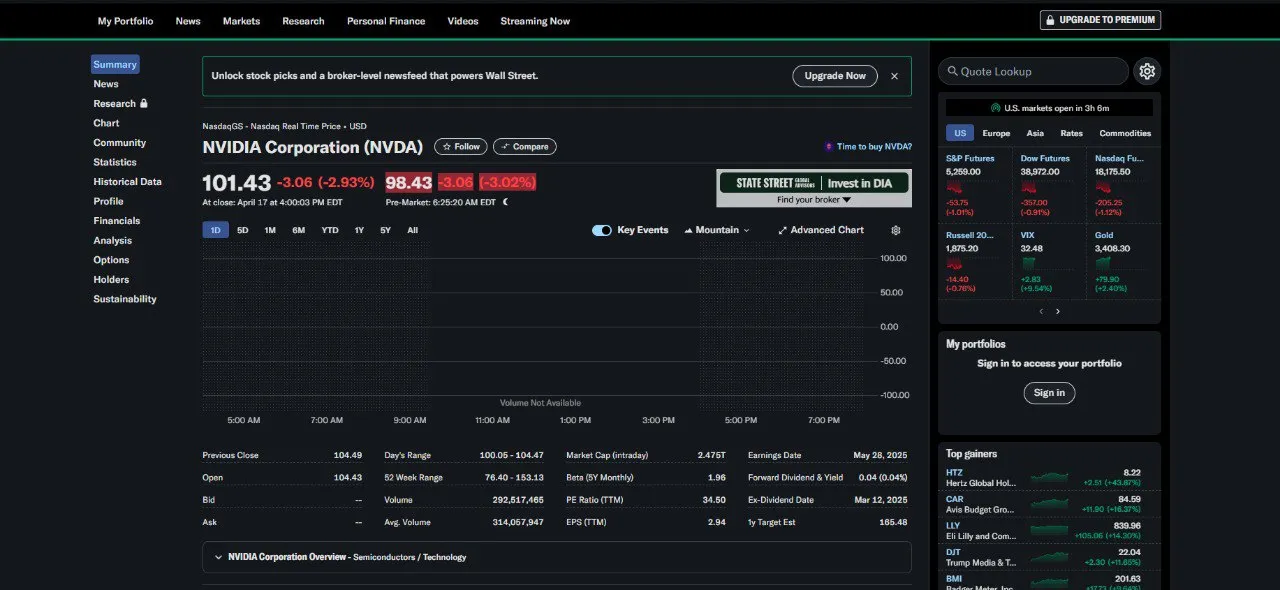Select the Summary sidebar tab
The image size is (1280, 590).
point(115,64)
